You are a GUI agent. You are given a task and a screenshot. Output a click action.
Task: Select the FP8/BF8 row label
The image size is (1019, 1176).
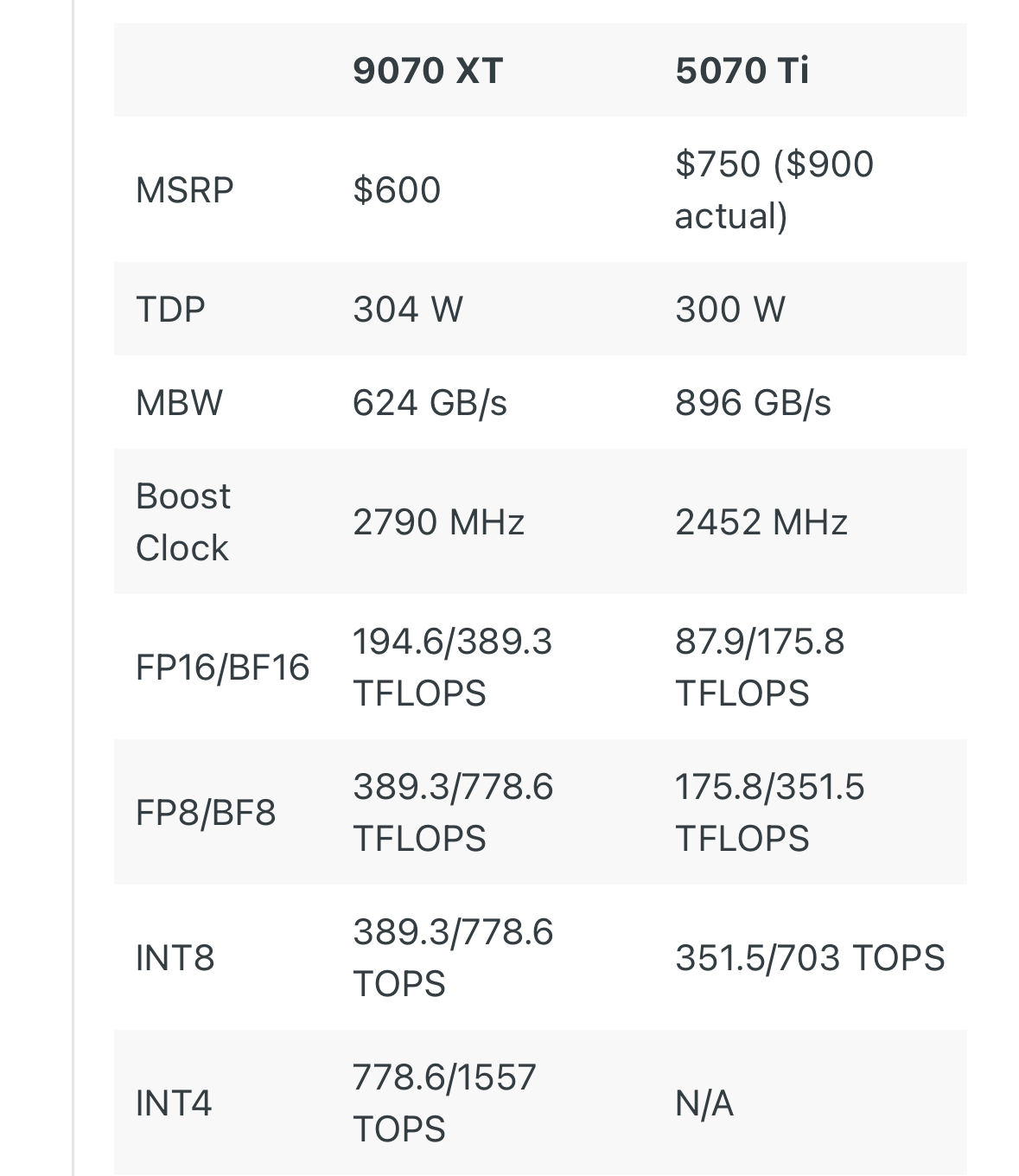click(206, 813)
